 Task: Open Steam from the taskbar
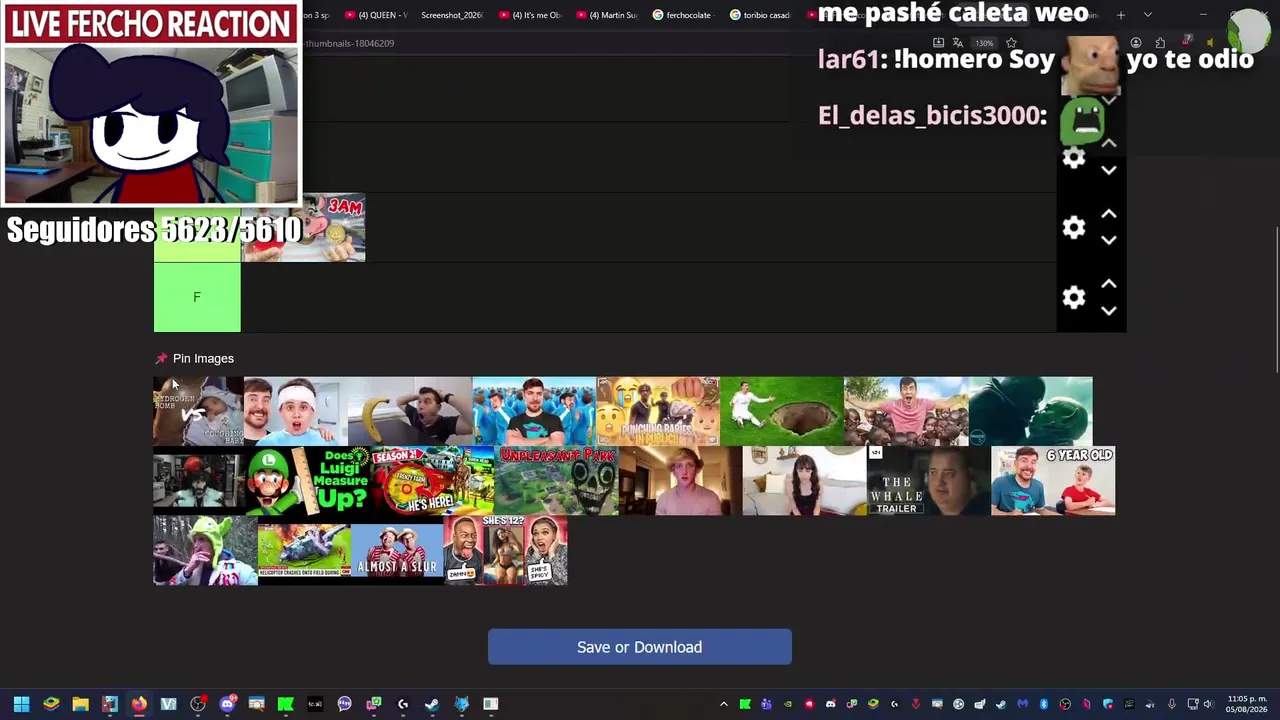[x=432, y=704]
